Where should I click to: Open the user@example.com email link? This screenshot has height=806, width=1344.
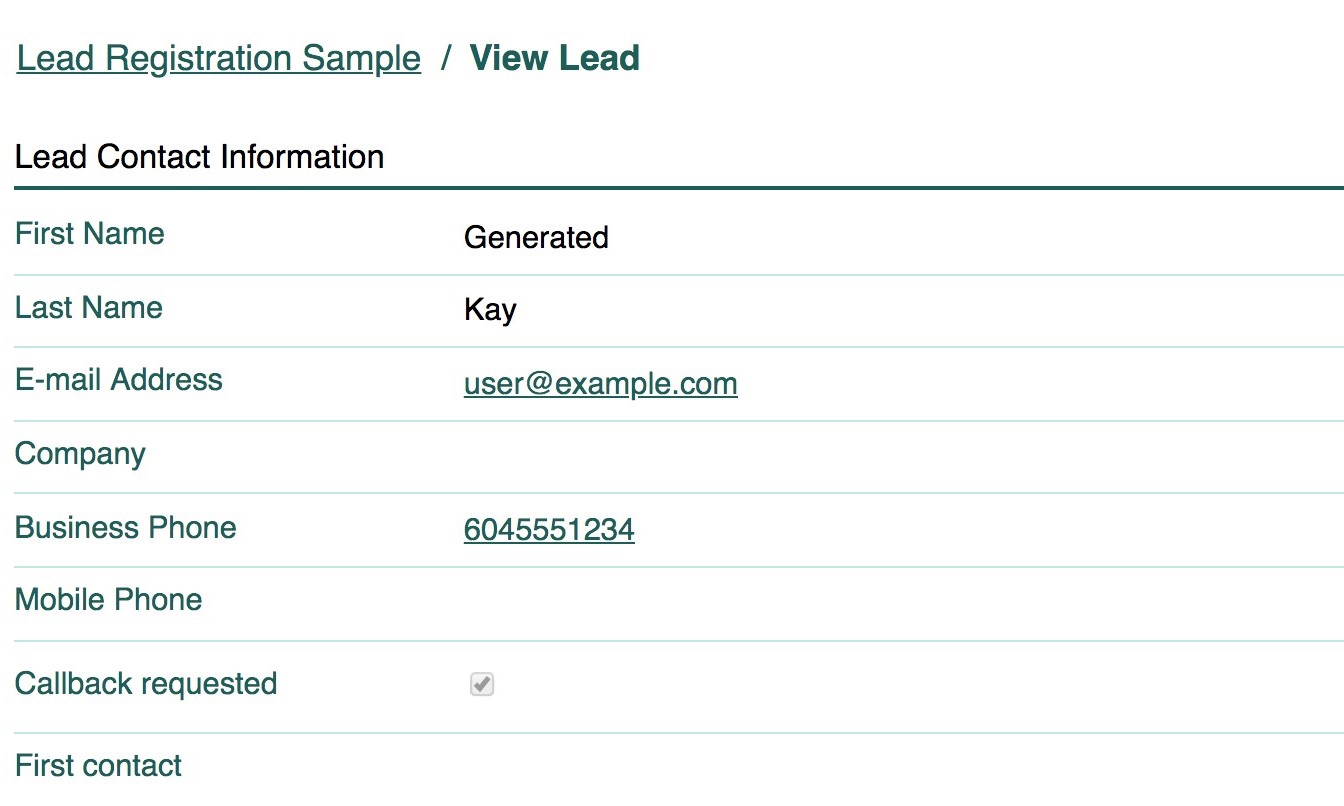point(600,384)
